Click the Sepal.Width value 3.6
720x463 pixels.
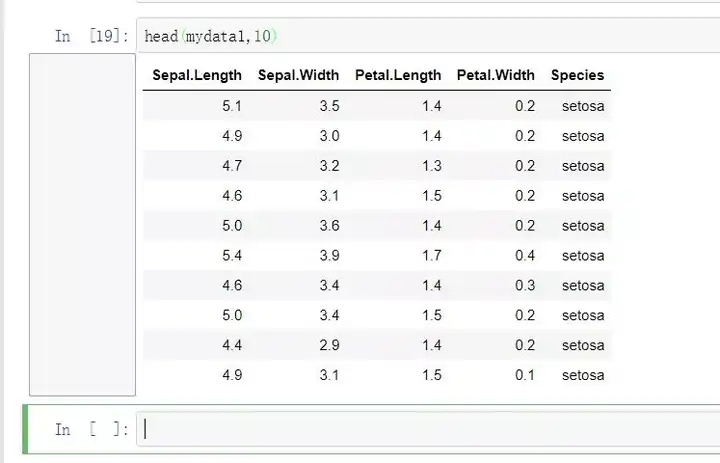pos(329,226)
